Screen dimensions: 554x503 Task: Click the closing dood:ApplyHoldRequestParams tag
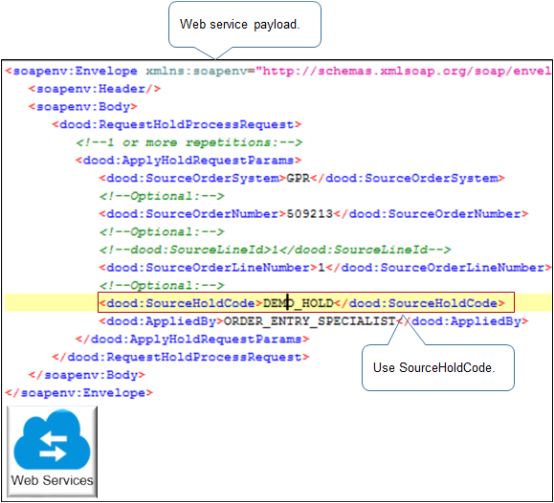(192, 339)
